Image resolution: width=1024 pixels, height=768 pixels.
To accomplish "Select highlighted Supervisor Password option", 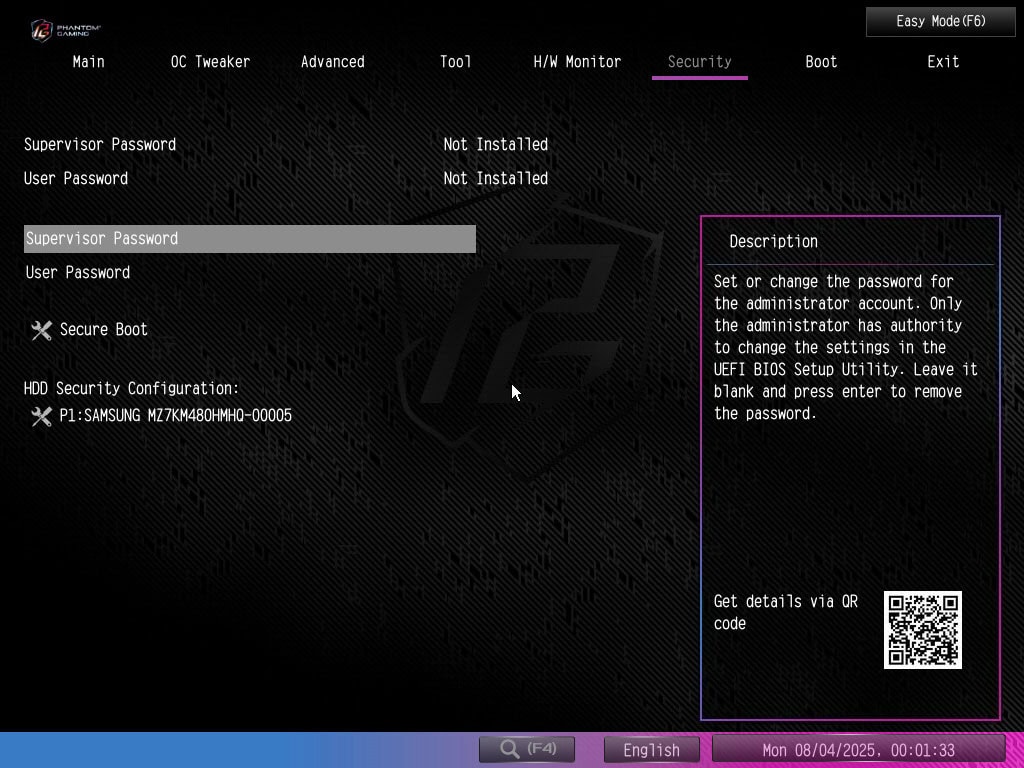I will (x=249, y=239).
